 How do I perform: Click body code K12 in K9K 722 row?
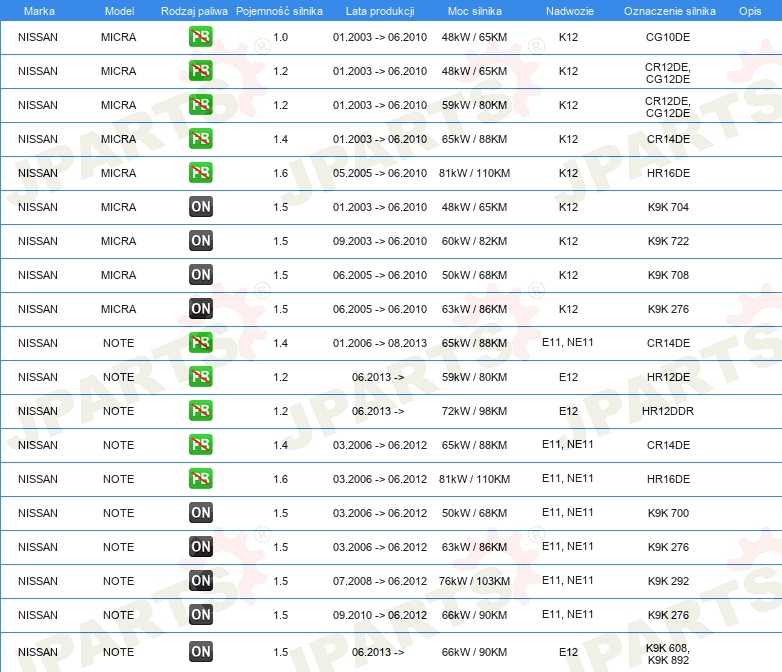coord(568,241)
